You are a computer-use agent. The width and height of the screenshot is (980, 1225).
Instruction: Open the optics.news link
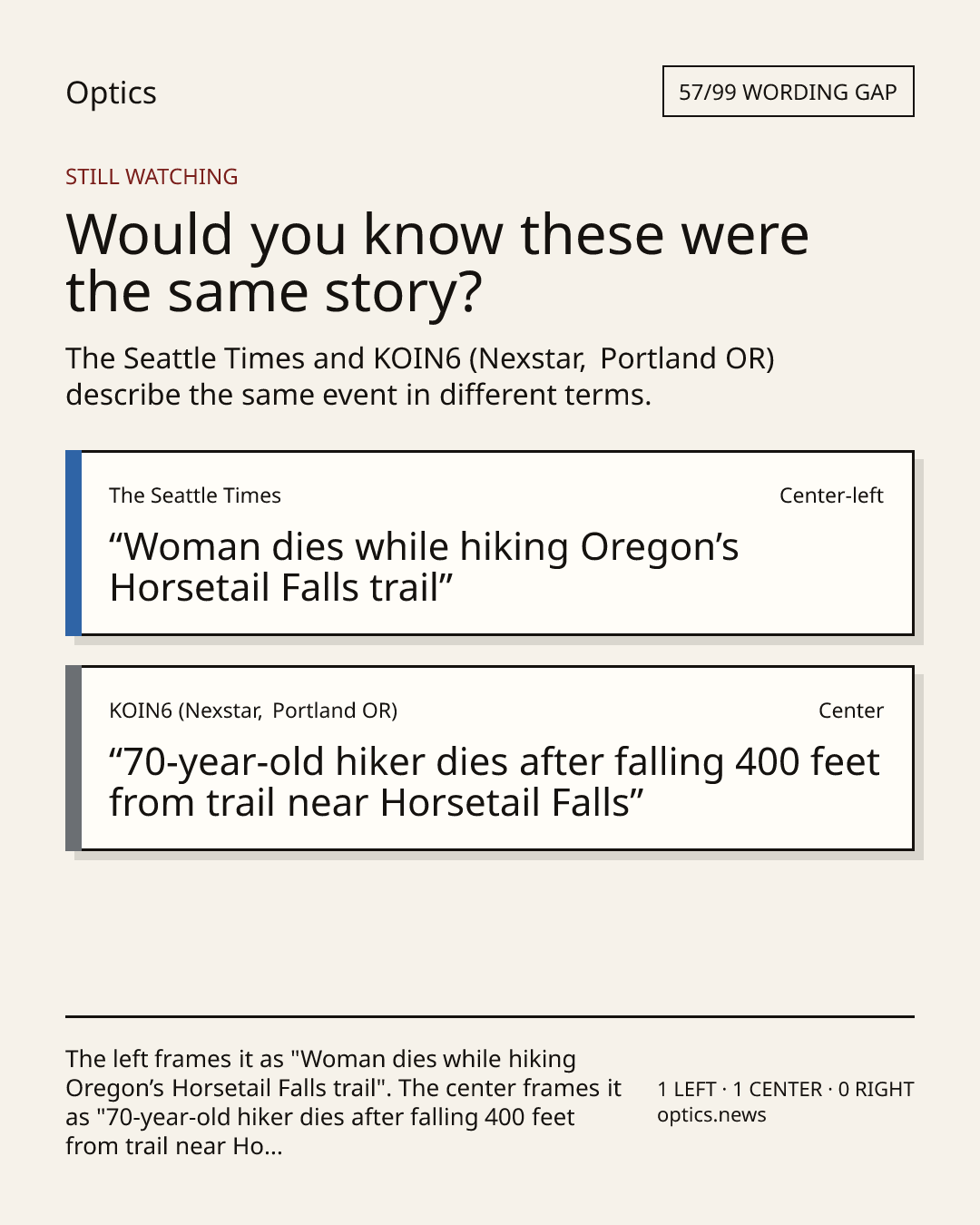click(x=711, y=1115)
